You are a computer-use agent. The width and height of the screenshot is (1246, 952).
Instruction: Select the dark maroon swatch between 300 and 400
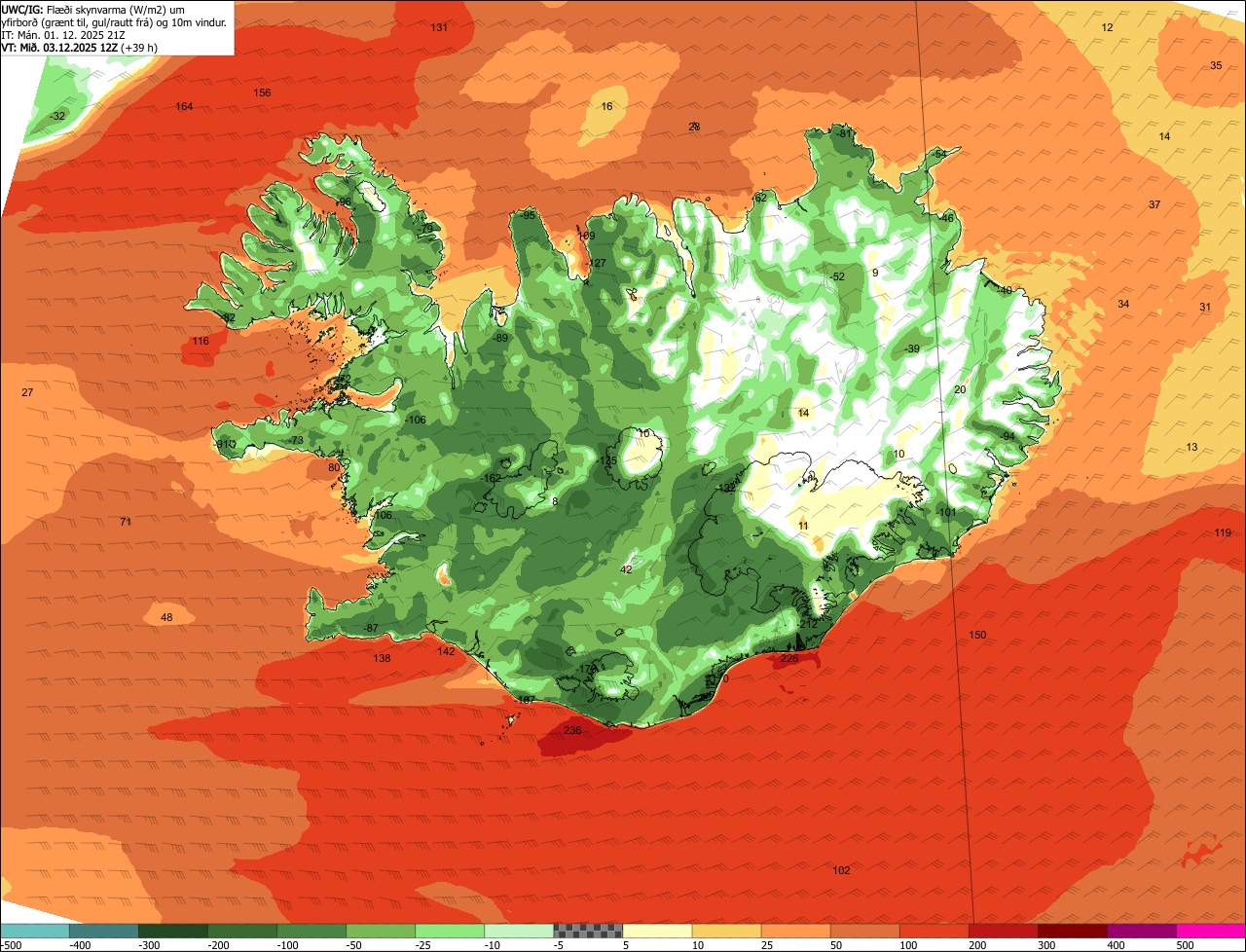(x=1073, y=930)
